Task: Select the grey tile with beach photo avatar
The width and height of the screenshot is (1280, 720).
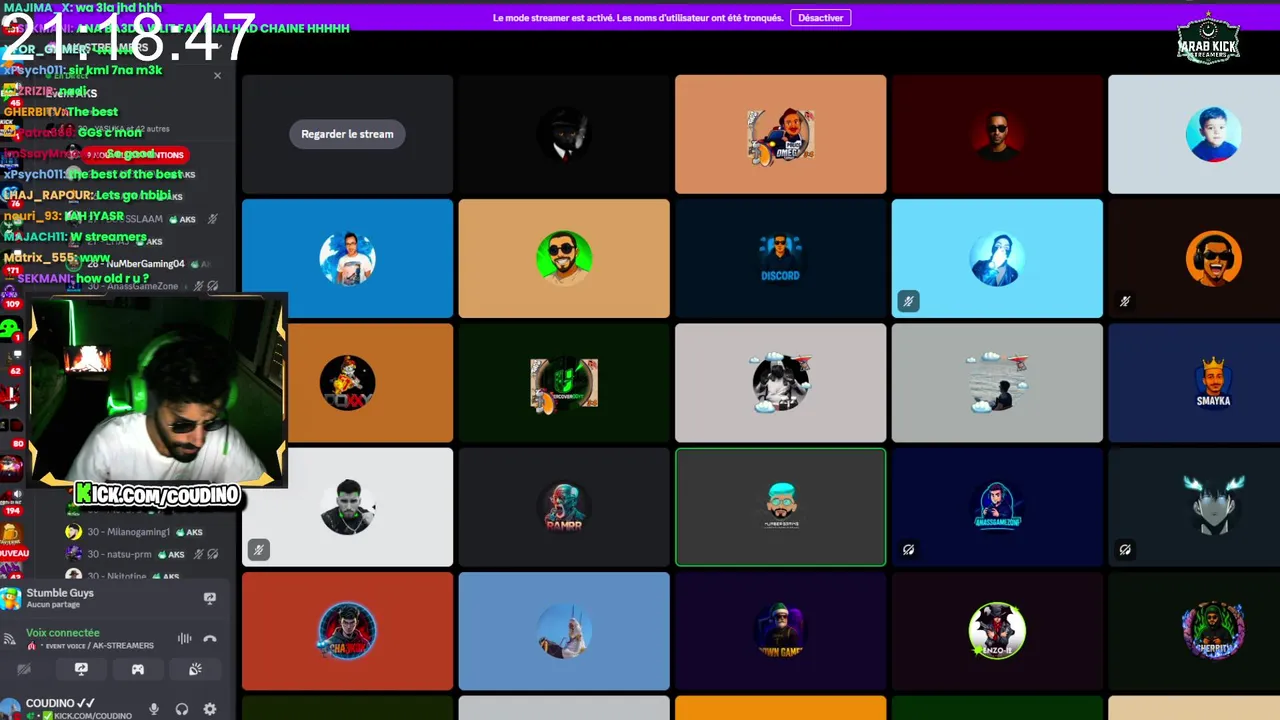Action: (997, 382)
